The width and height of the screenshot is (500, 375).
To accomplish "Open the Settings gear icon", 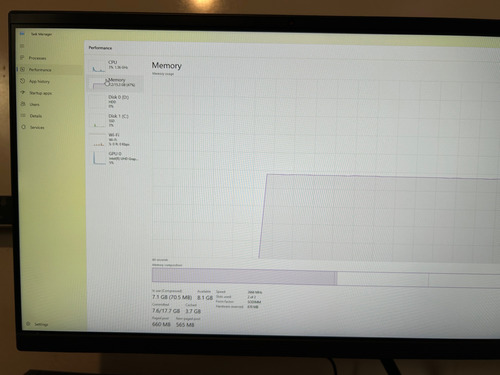I will pos(28,324).
